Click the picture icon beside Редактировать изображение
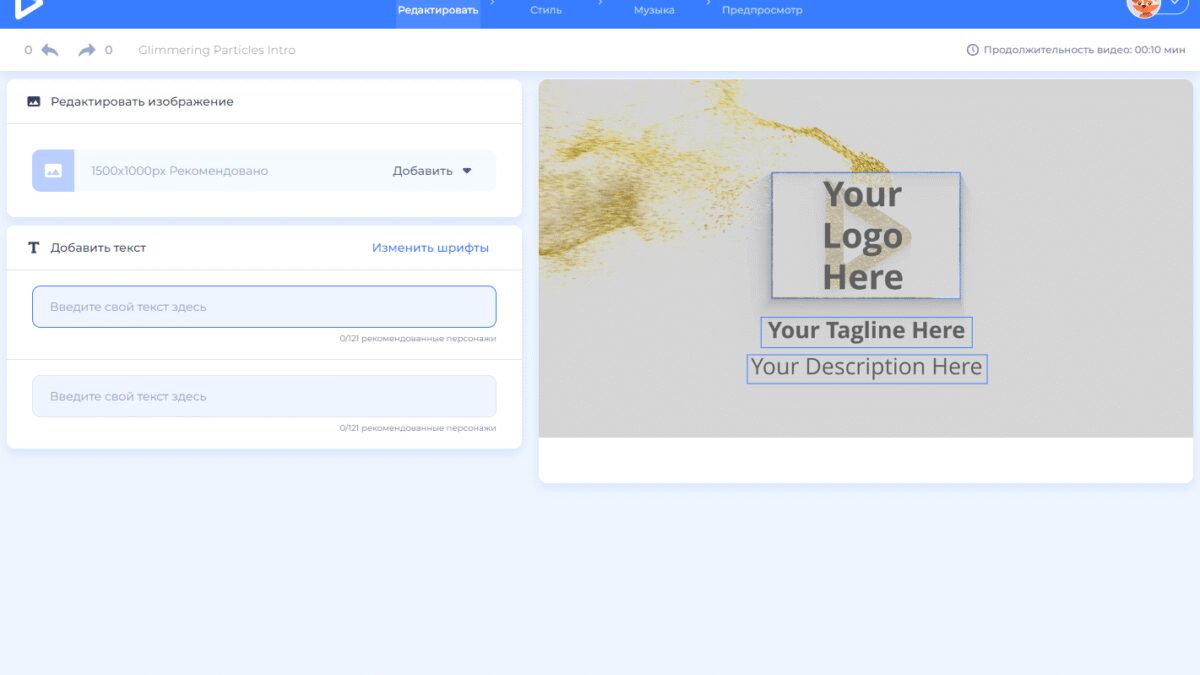This screenshot has height=675, width=1200. click(34, 102)
